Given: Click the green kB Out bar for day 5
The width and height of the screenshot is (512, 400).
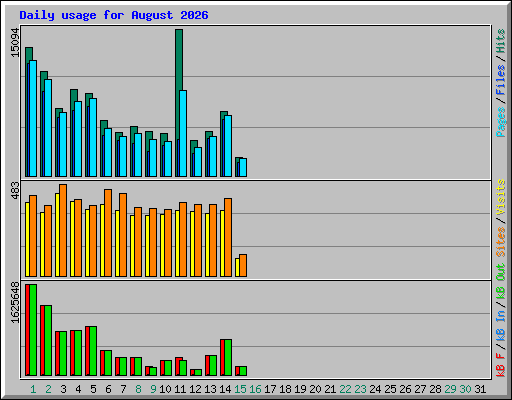Looking at the screenshot, I should pyautogui.click(x=93, y=351).
